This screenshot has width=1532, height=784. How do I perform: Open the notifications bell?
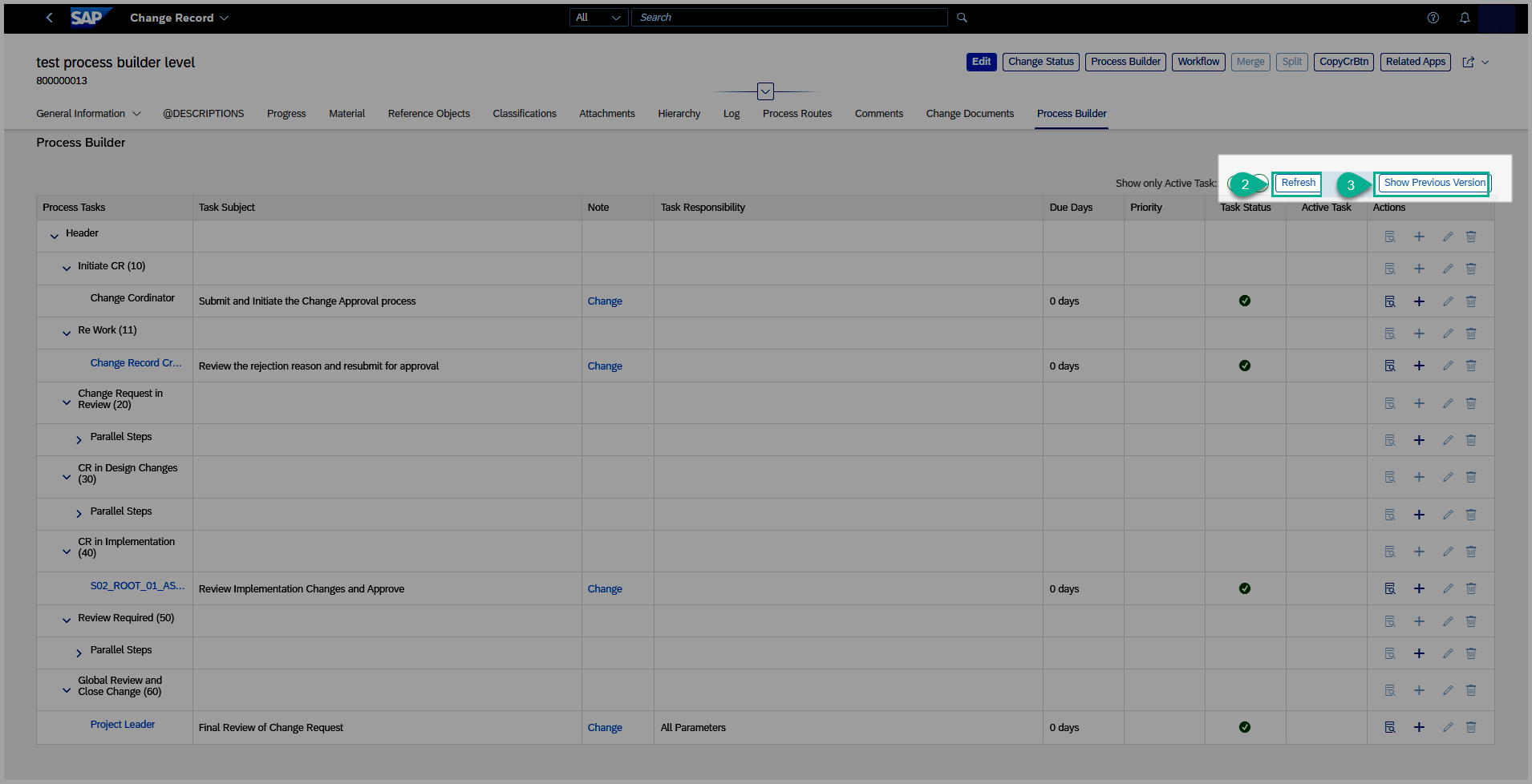tap(1465, 18)
